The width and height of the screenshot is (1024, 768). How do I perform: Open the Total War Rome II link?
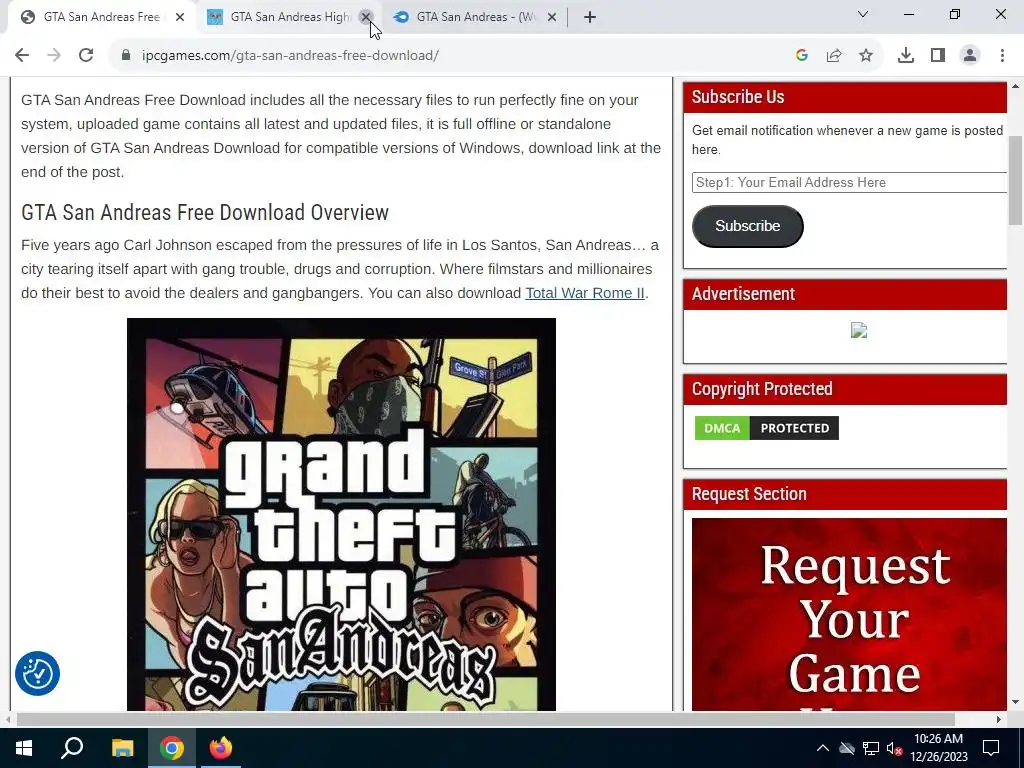(584, 293)
